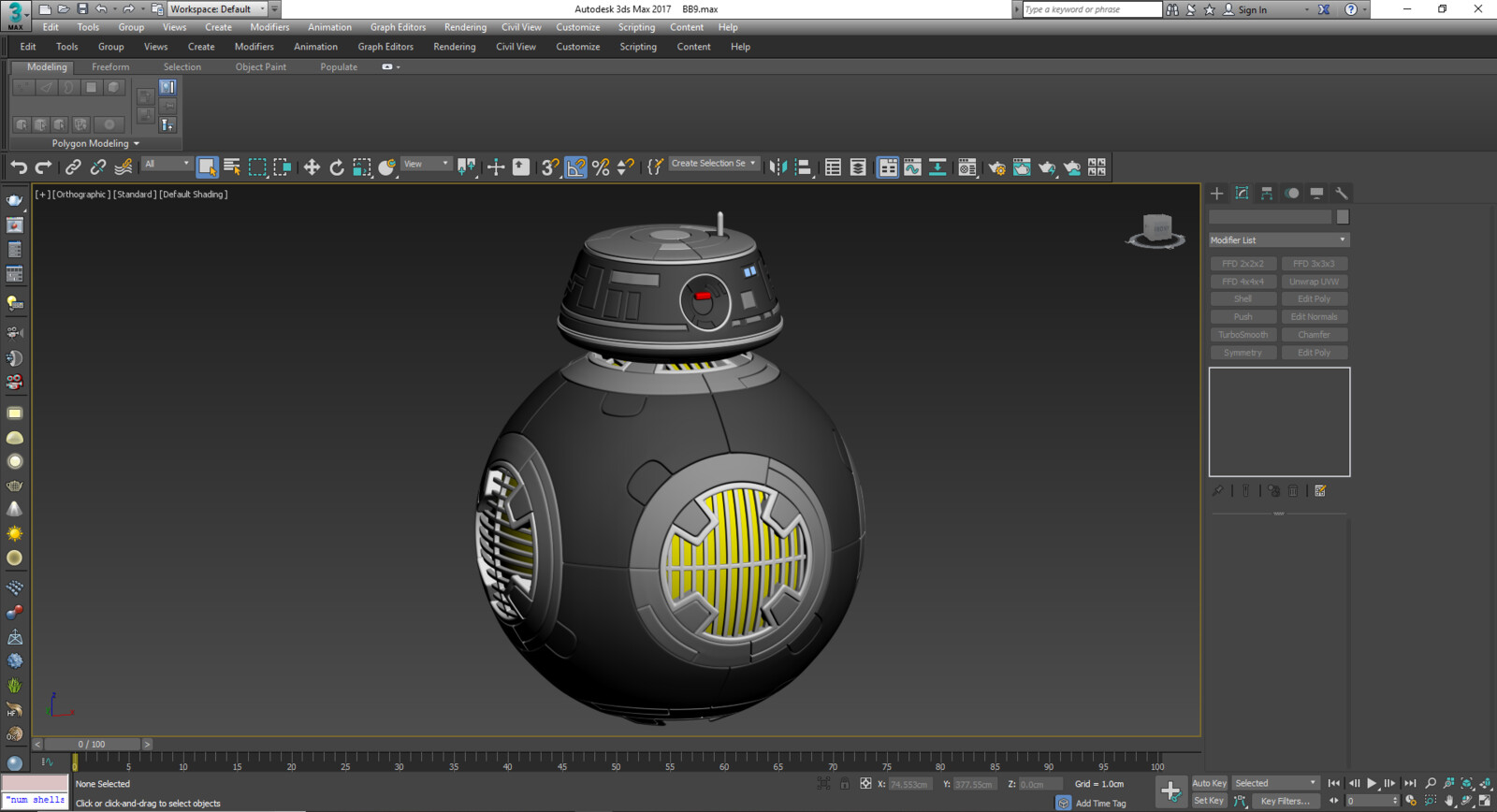This screenshot has height=812, width=1497.
Task: Toggle Selection Lock padlock
Action: click(x=844, y=784)
